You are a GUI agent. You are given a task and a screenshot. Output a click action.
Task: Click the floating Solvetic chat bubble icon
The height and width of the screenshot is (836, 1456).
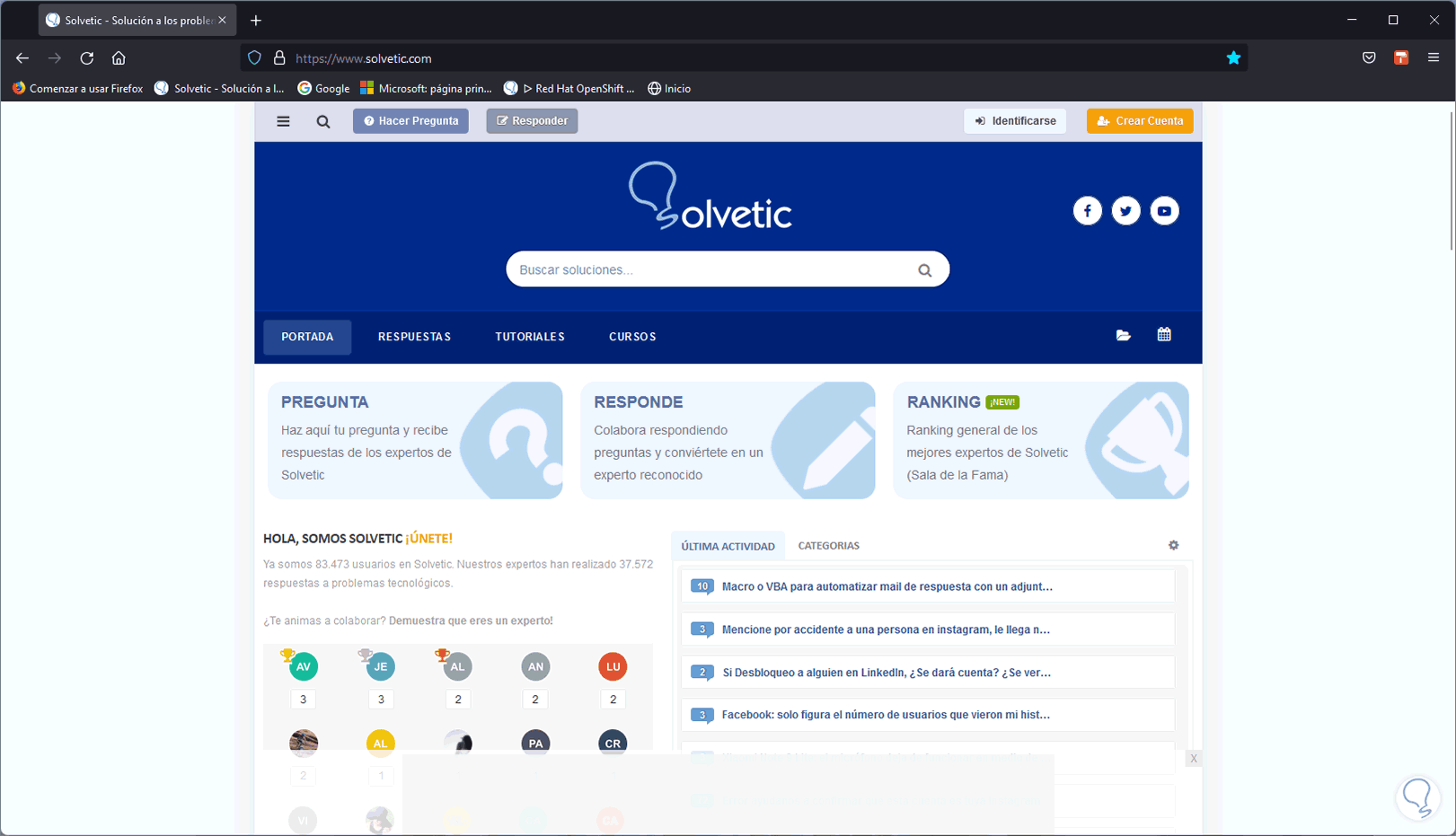tap(1418, 797)
